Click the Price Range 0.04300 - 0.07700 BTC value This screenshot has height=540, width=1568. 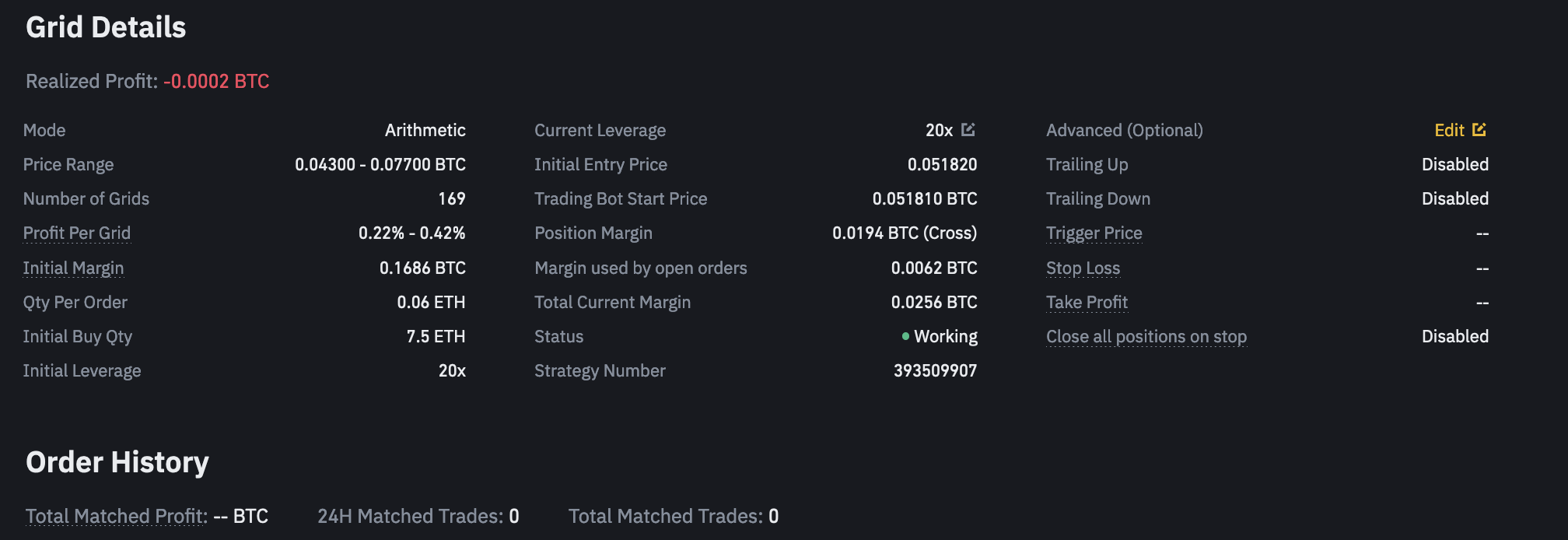tap(380, 164)
